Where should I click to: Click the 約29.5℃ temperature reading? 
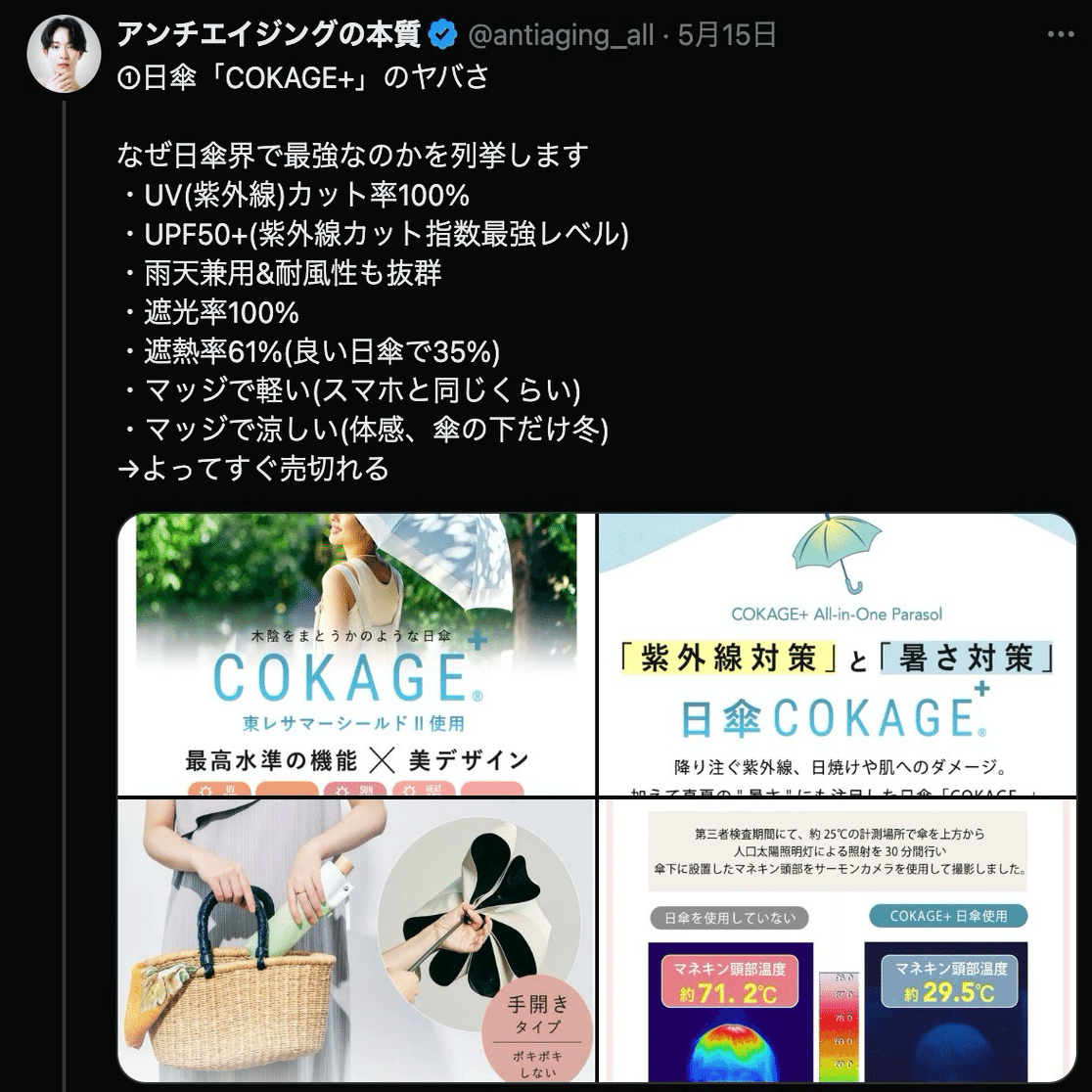pos(949,992)
